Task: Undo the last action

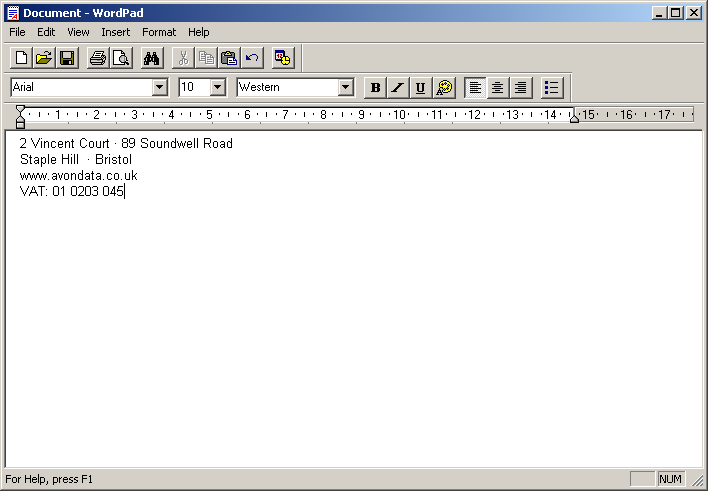Action: coord(252,58)
